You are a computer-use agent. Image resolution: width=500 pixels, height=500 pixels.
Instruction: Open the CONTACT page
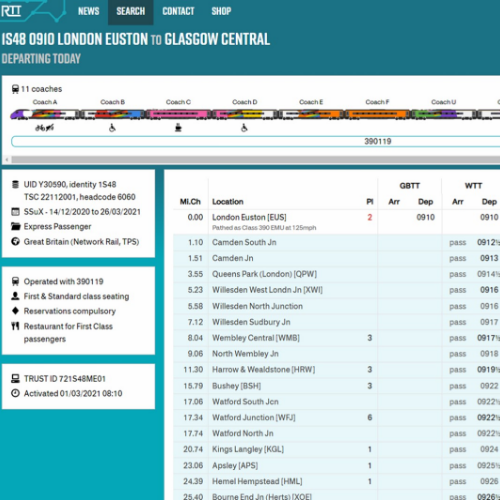click(x=178, y=11)
